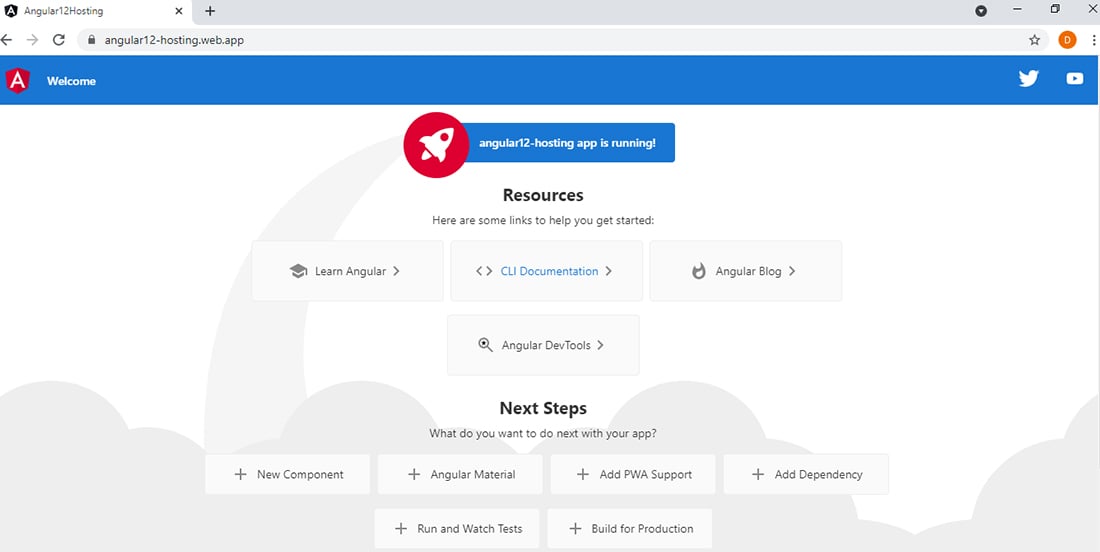Reload the page in the browser

tap(59, 40)
